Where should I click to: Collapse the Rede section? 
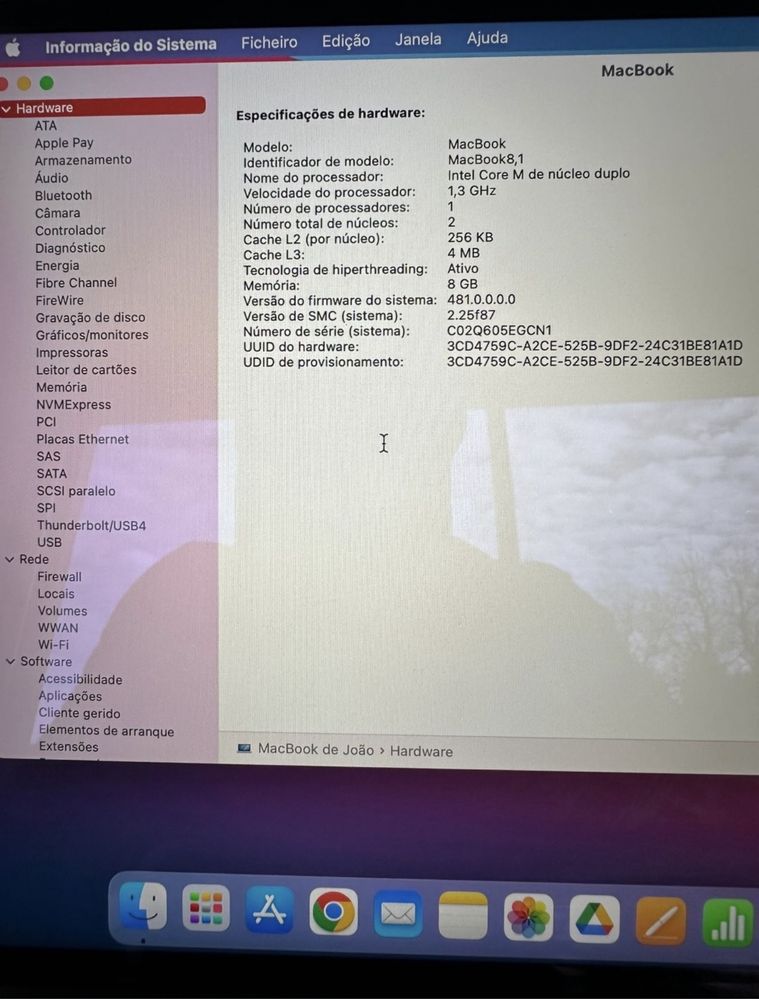10,559
